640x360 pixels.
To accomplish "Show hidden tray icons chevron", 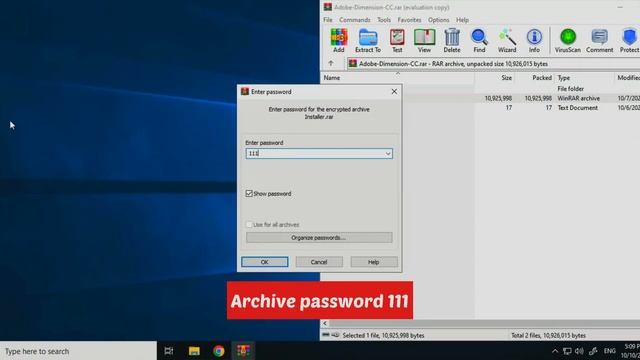I will (x=555, y=351).
